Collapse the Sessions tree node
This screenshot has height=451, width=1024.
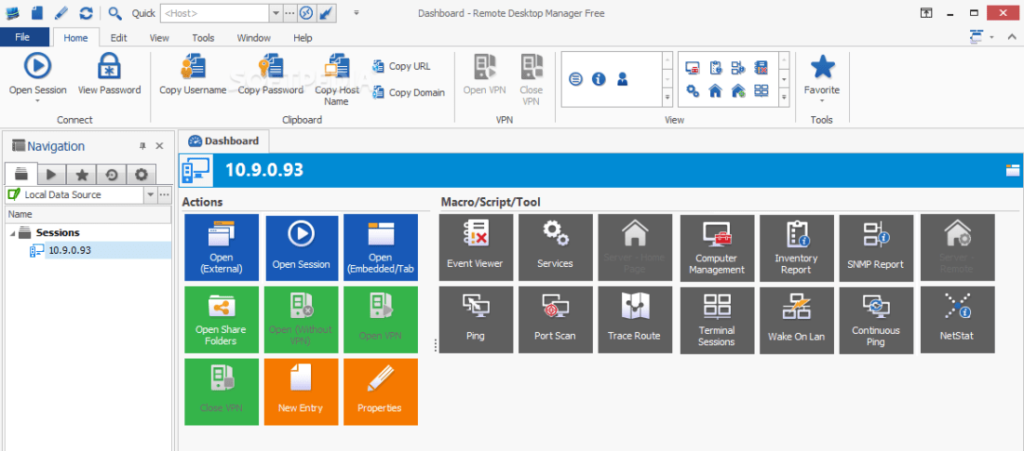point(14,233)
